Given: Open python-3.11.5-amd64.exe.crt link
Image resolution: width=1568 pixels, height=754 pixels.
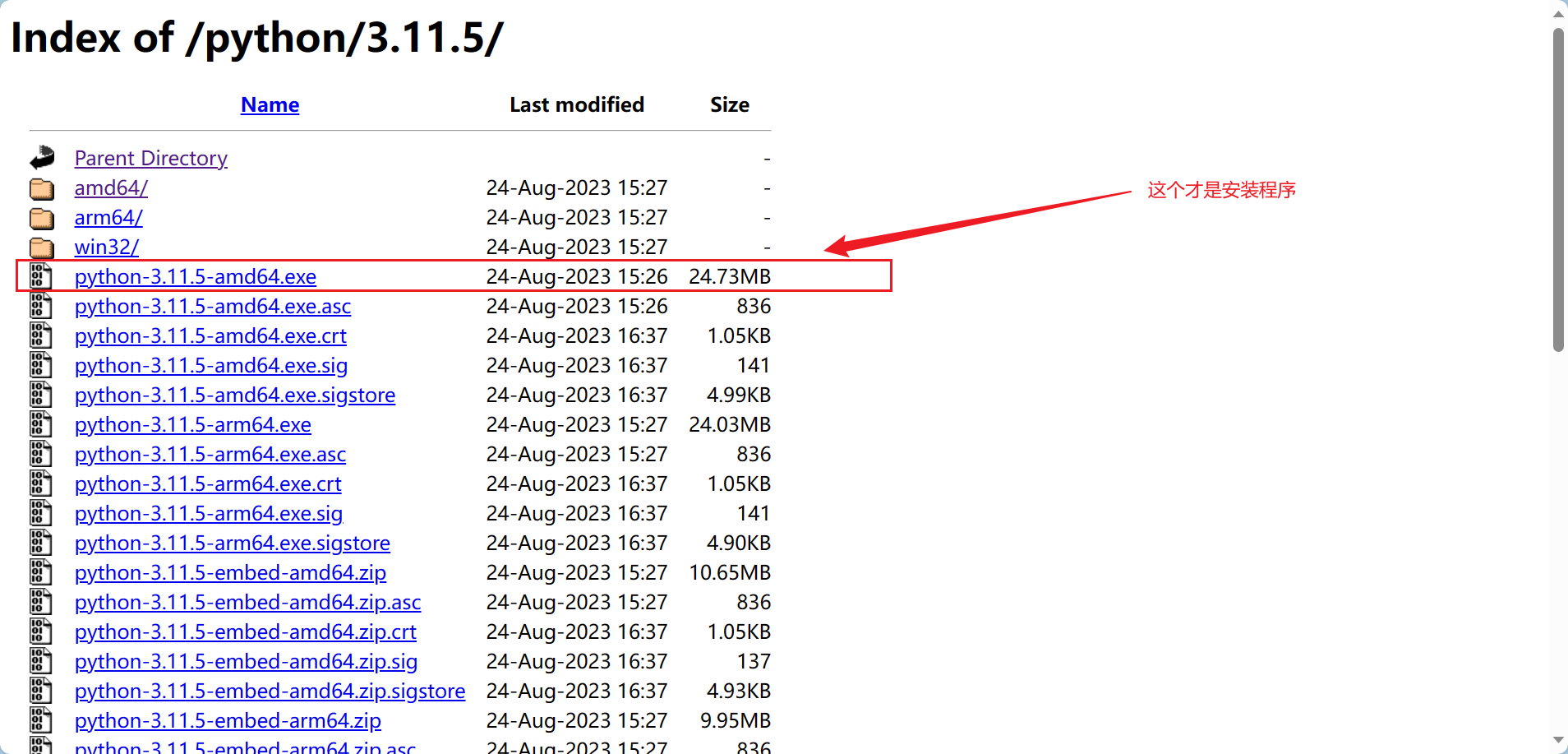Looking at the screenshot, I should [210, 335].
